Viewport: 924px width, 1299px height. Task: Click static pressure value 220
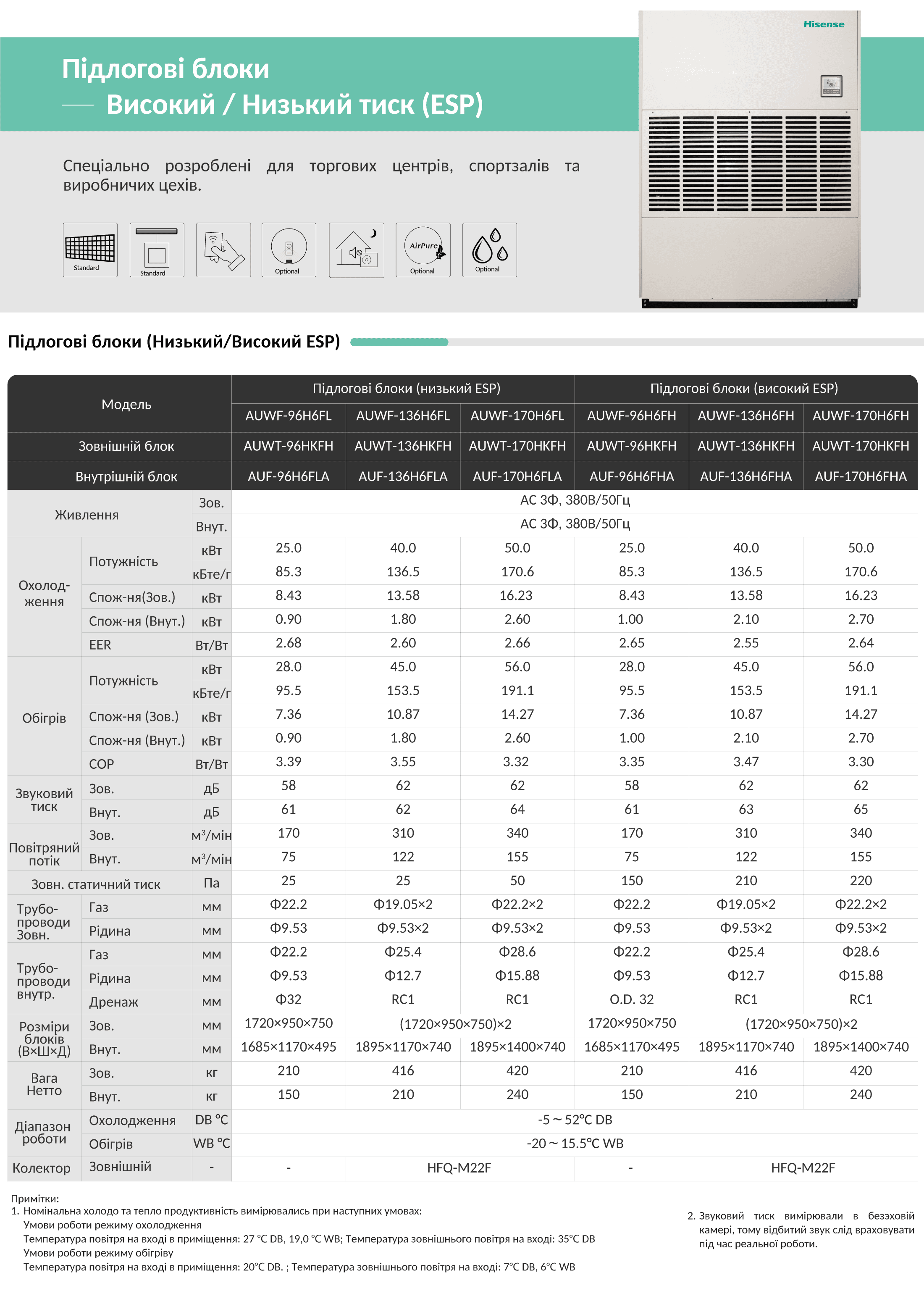tap(861, 881)
